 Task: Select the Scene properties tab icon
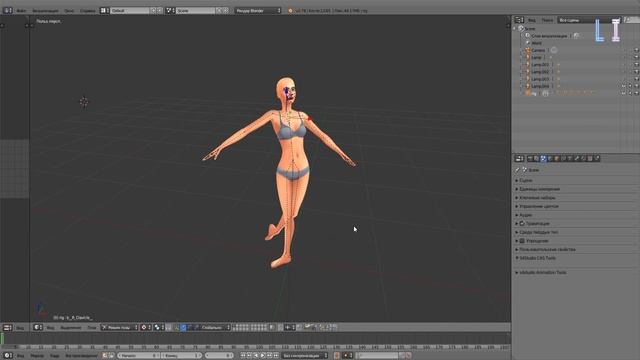tap(543, 158)
